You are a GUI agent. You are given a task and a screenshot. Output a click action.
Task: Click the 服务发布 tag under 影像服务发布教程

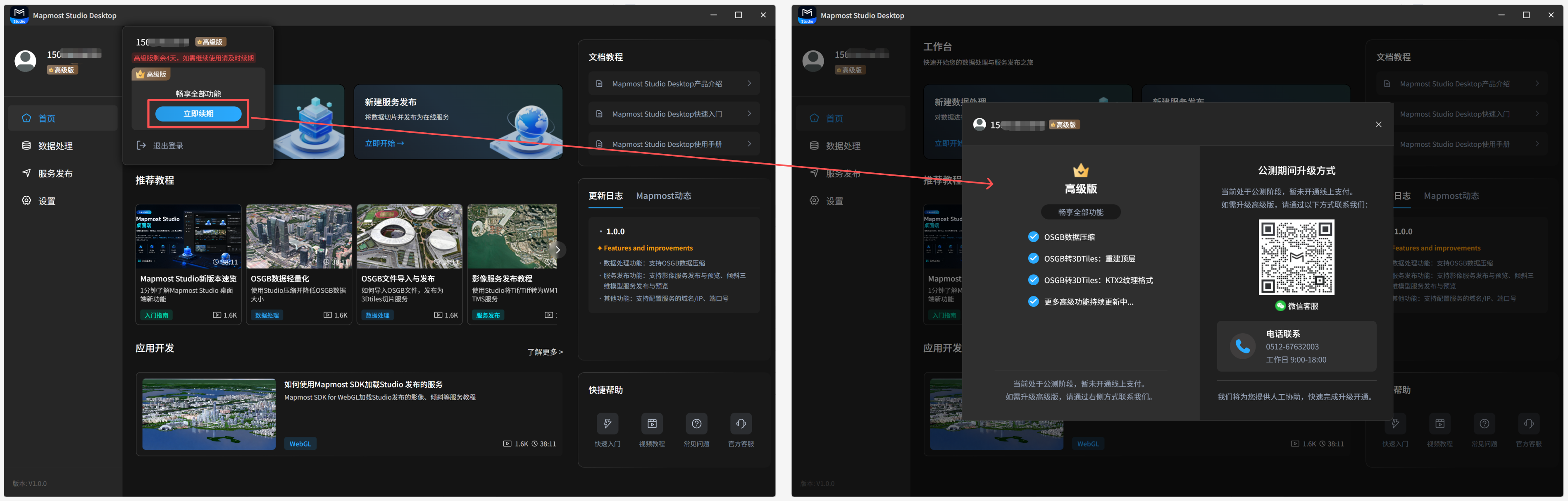click(488, 315)
